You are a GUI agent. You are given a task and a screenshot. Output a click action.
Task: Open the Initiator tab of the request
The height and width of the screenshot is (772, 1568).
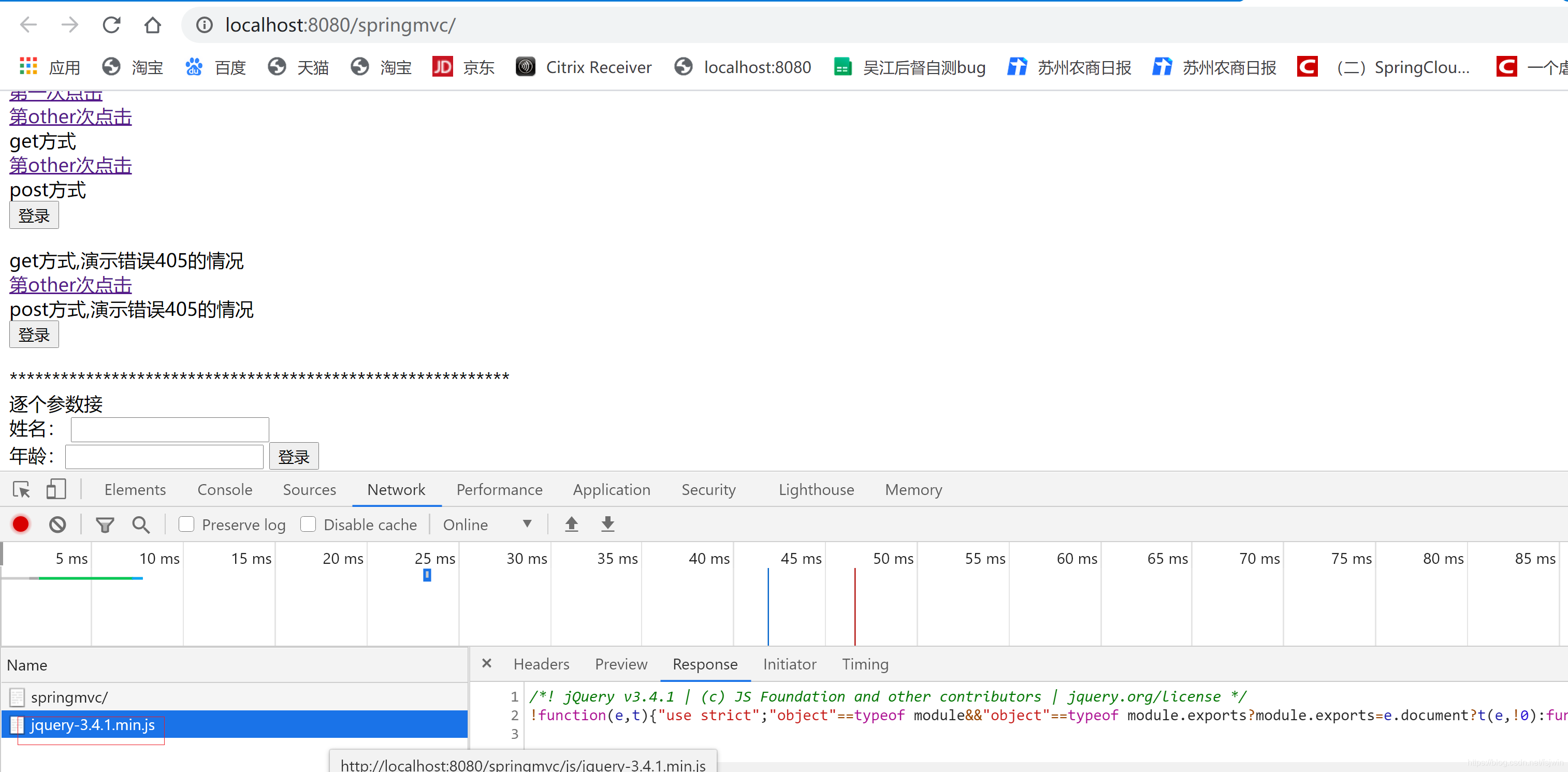coord(790,664)
